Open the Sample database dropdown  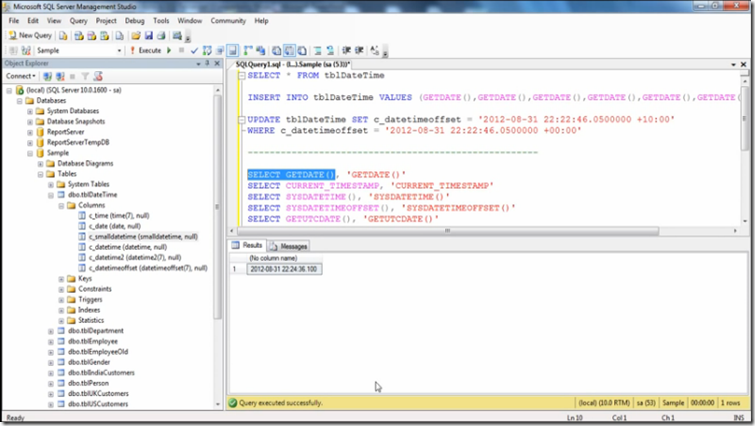[119, 51]
